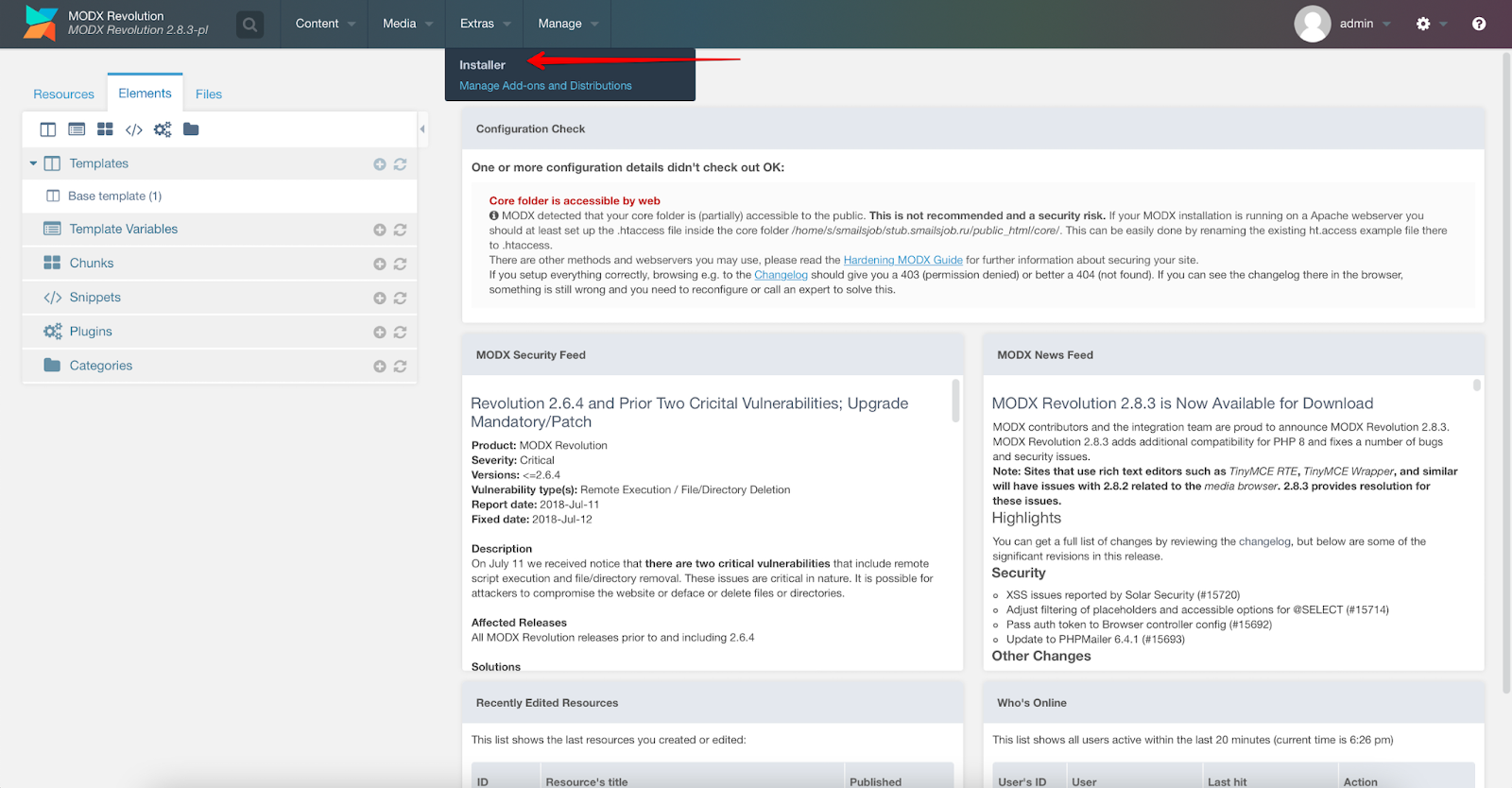Click the new snippet toolbar icon
Image resolution: width=1512 pixels, height=788 pixels.
tap(134, 129)
